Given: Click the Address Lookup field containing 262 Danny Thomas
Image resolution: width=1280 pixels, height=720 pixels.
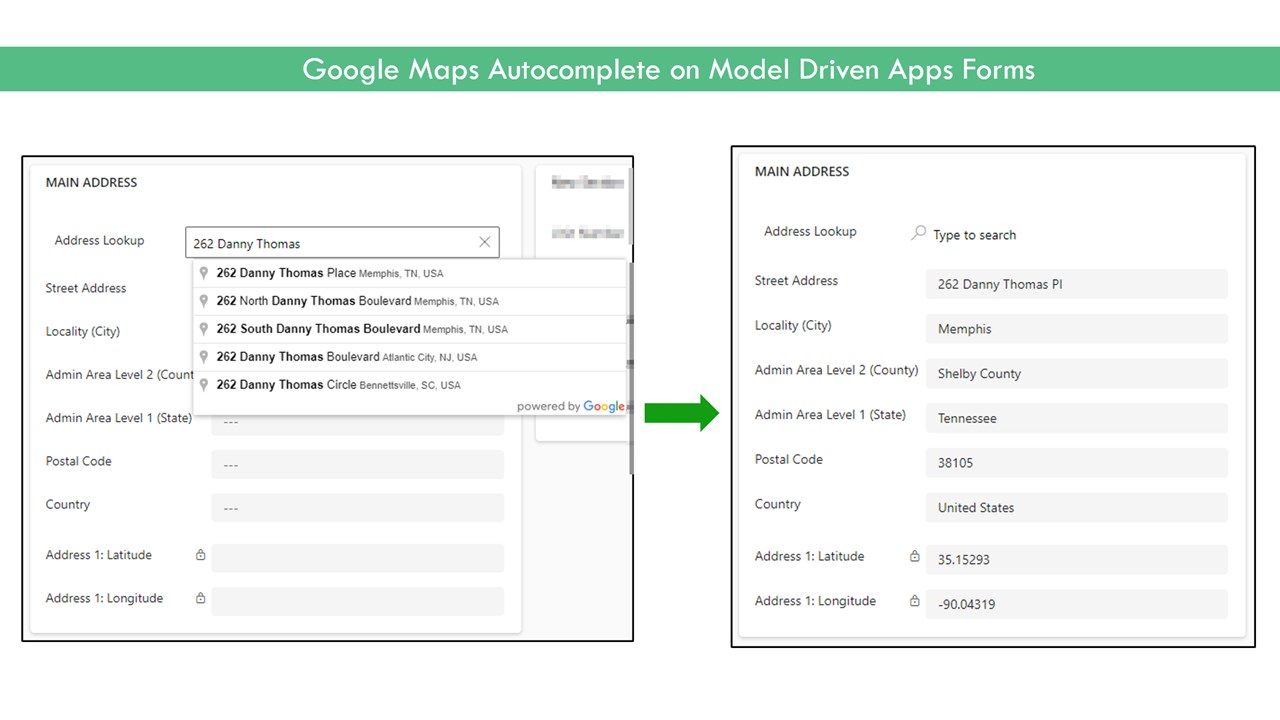Looking at the screenshot, I should (x=342, y=242).
